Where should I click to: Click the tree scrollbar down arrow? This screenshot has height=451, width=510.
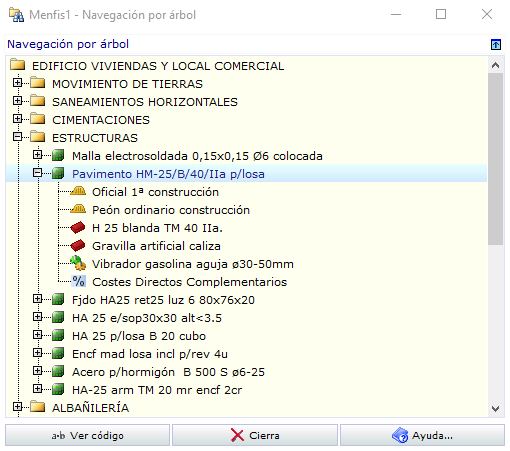(495, 409)
